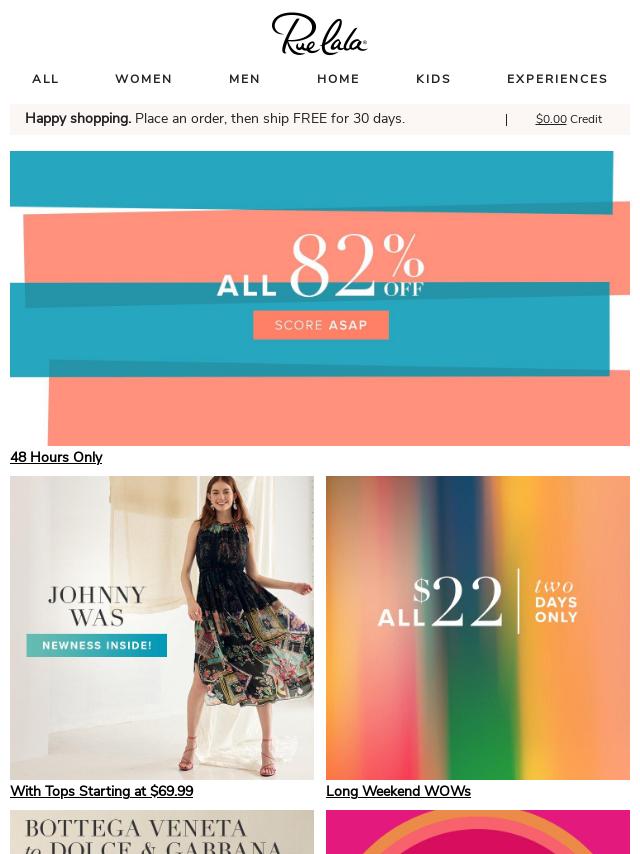The image size is (640, 854).
Task: Open the All 82% Off banner
Action: coord(320,298)
